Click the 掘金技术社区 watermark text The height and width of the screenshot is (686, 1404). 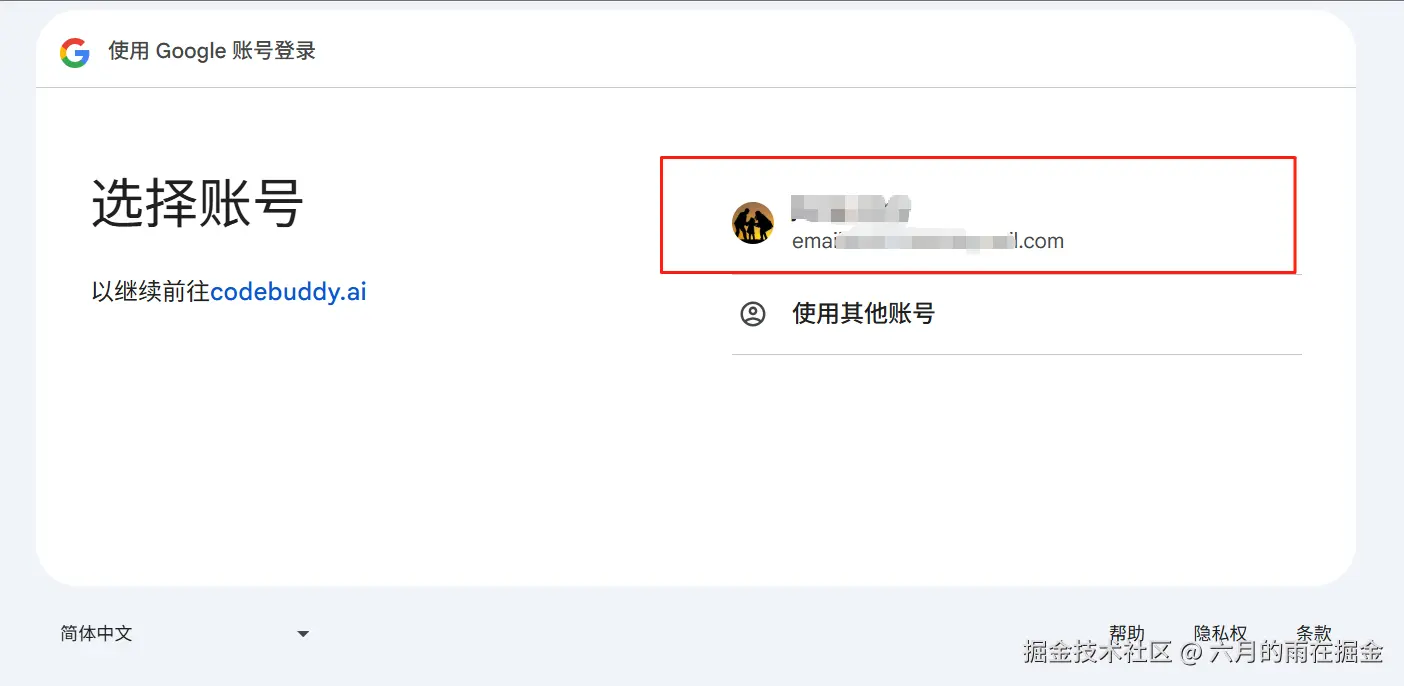tap(1097, 652)
